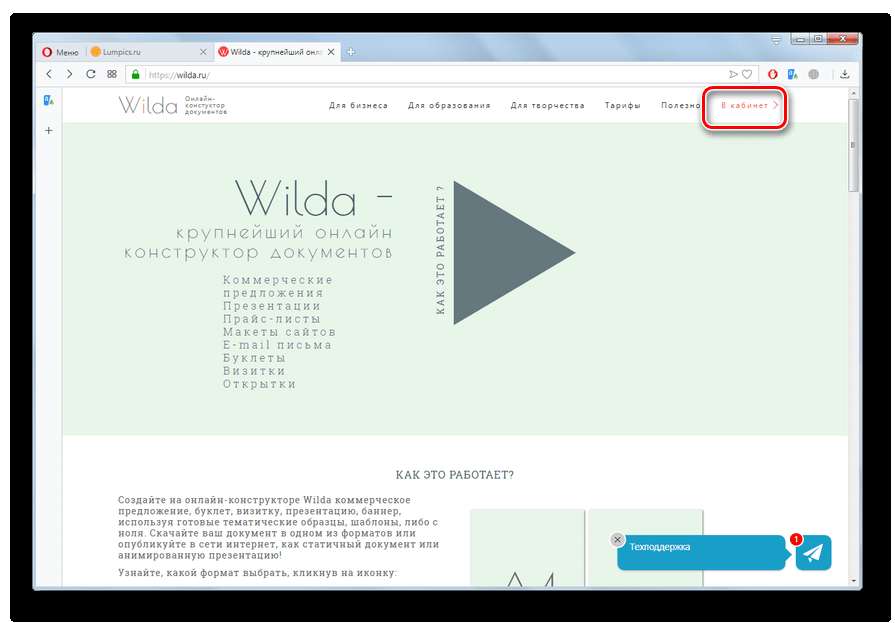Click the Буклеты list item
895x623 pixels.
254,359
